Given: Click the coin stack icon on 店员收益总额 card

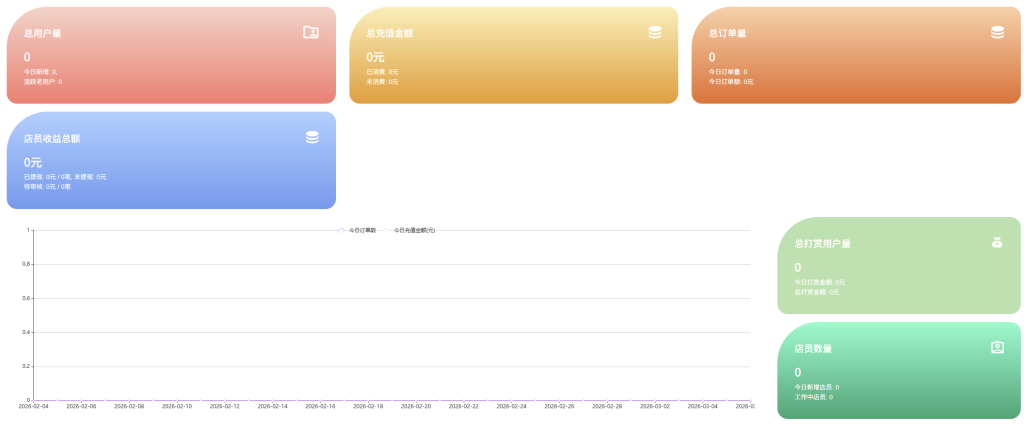Looking at the screenshot, I should 312,137.
